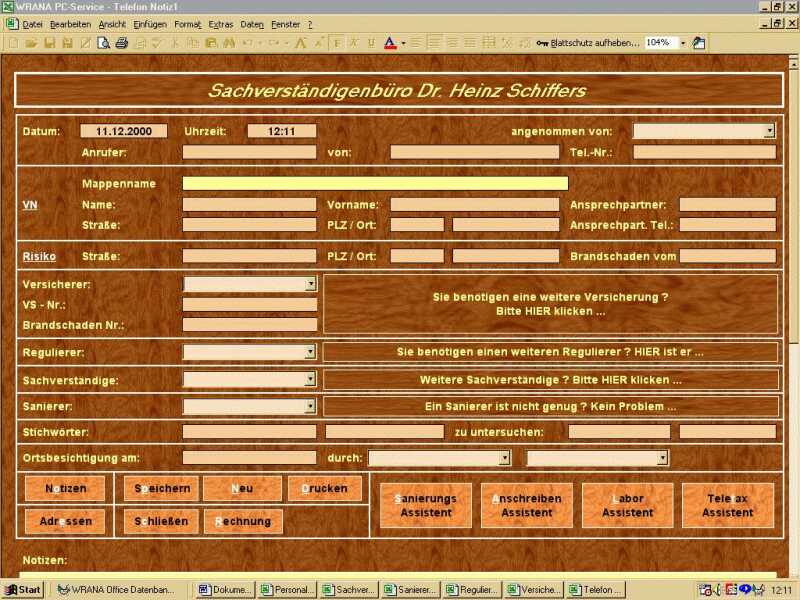
Task: Open the 104% zoom dropdown arrow
Action: [x=683, y=43]
